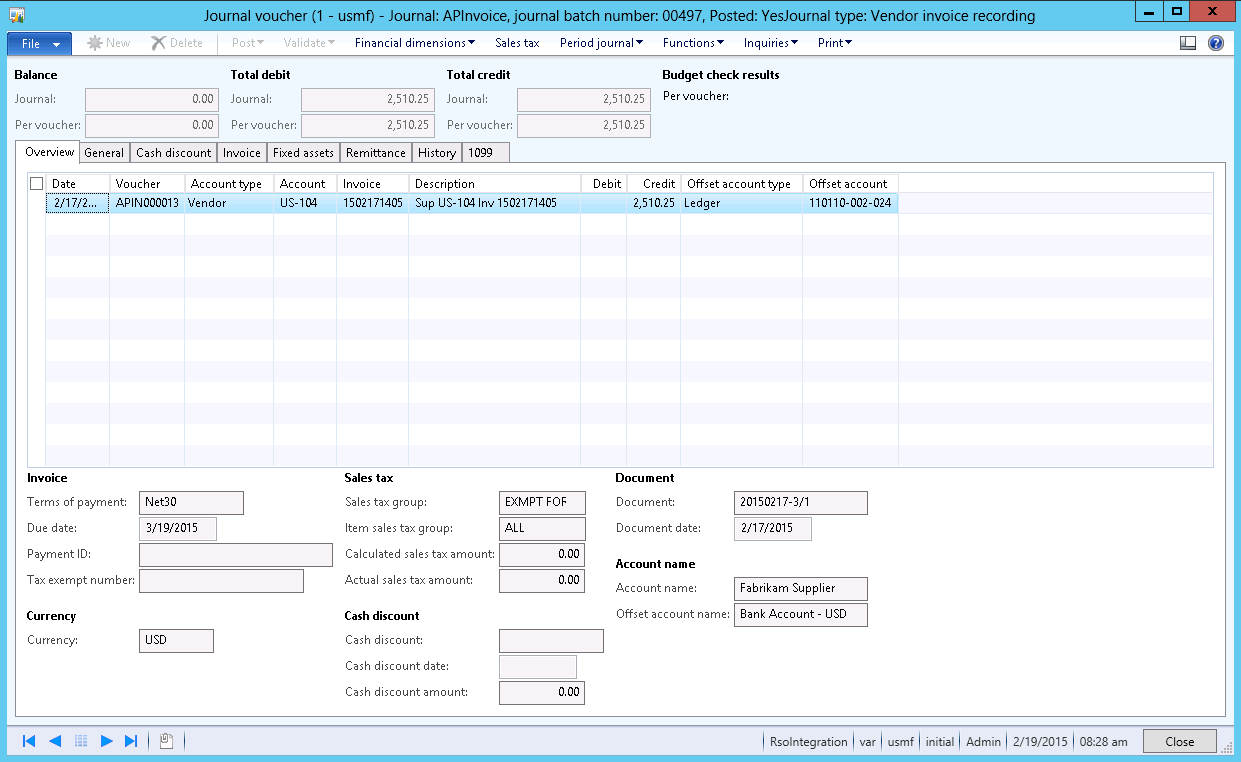Check the select-all checkbox in grid header
Screen dimensions: 1241x762
[36, 183]
